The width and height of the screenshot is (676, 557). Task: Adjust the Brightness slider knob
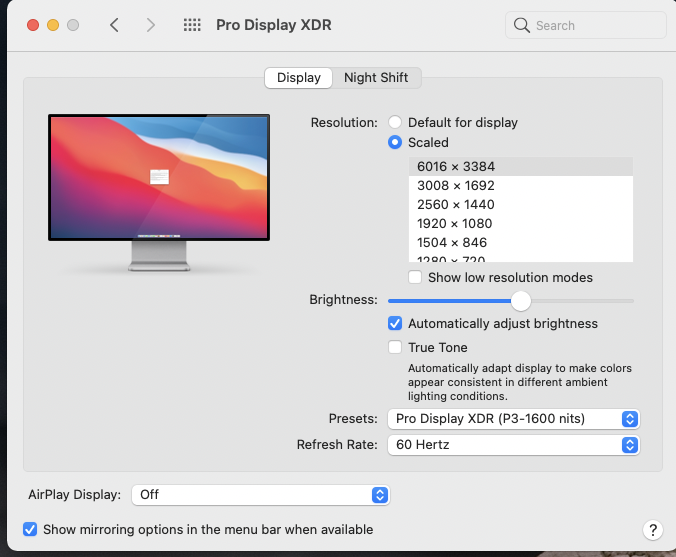click(521, 301)
